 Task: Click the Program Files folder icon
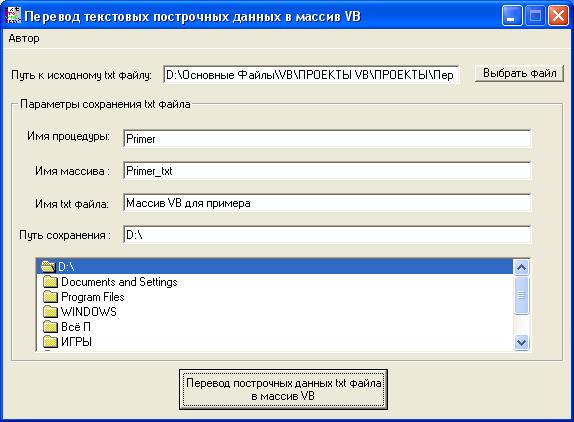(51, 297)
